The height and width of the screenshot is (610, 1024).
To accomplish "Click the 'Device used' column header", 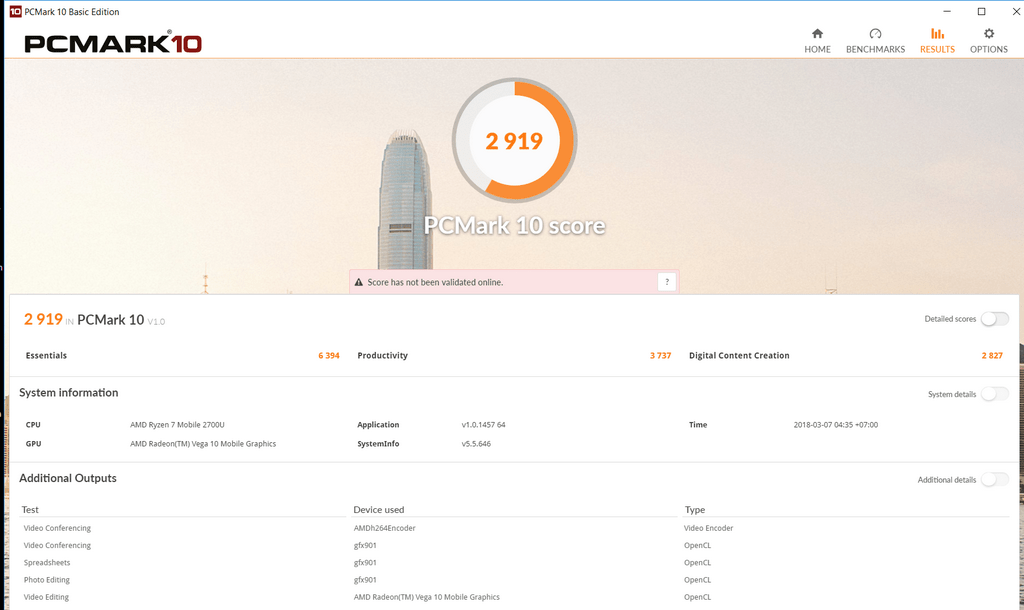I will pos(379,510).
